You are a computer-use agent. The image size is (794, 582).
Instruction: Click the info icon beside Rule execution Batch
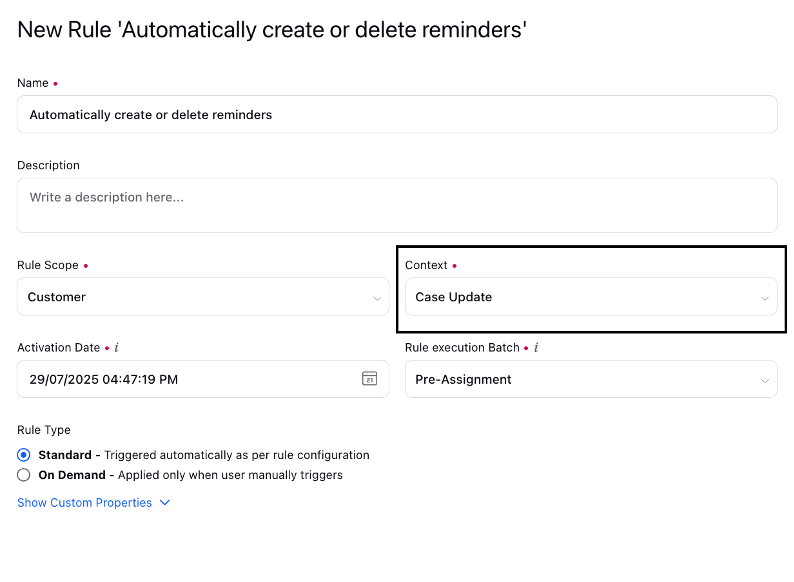pyautogui.click(x=536, y=347)
